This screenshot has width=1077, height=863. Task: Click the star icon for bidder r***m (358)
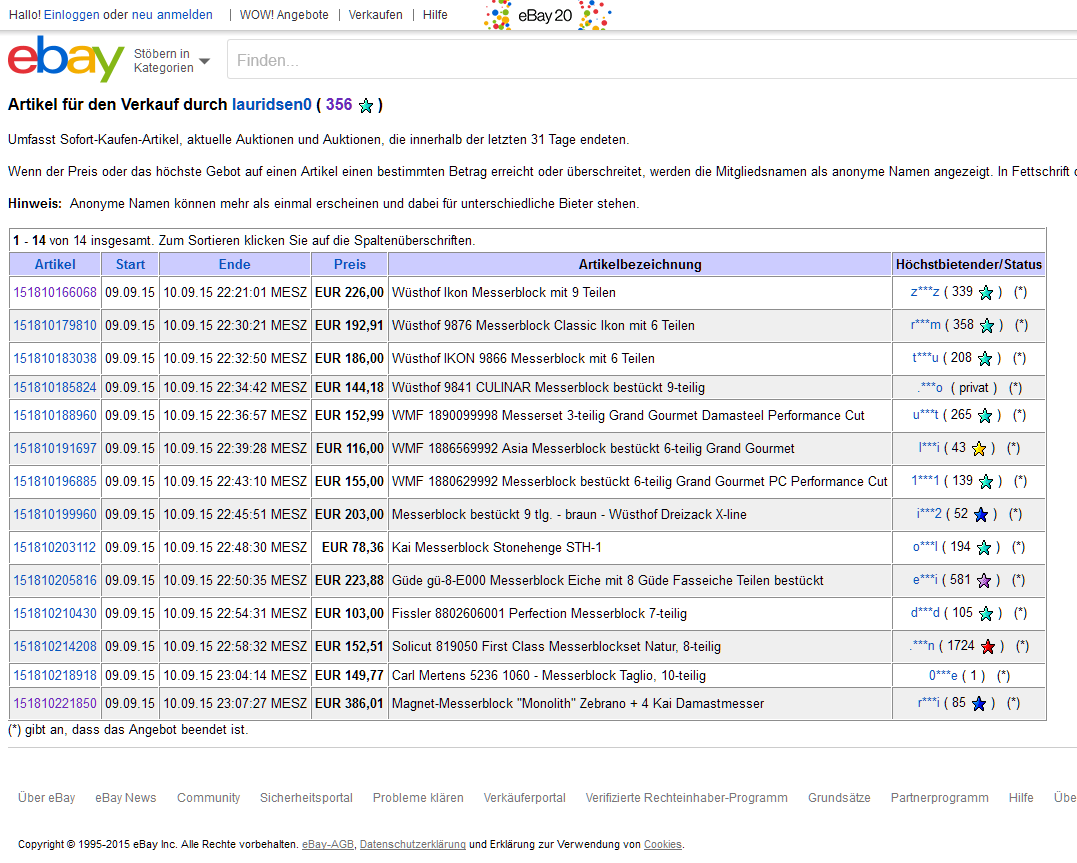tap(987, 326)
